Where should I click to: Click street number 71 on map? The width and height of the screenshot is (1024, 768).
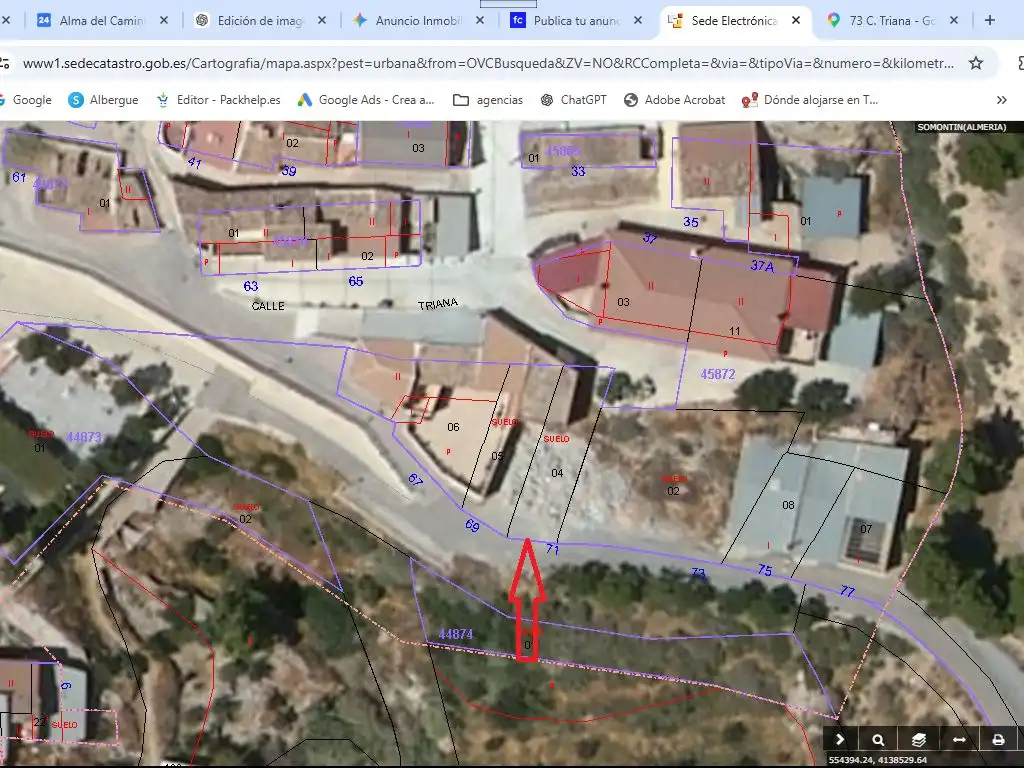click(552, 549)
